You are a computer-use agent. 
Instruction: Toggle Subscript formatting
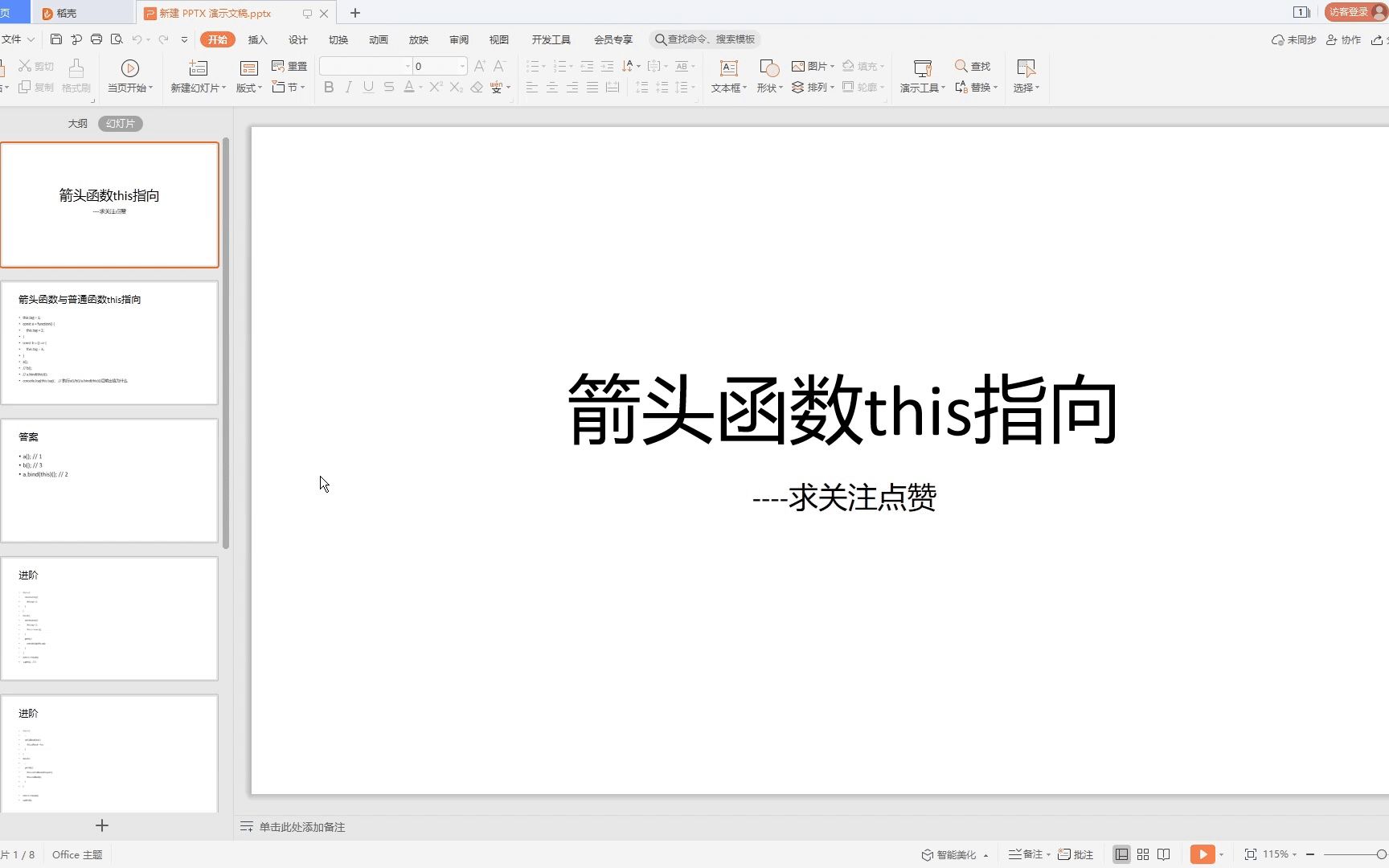[456, 87]
